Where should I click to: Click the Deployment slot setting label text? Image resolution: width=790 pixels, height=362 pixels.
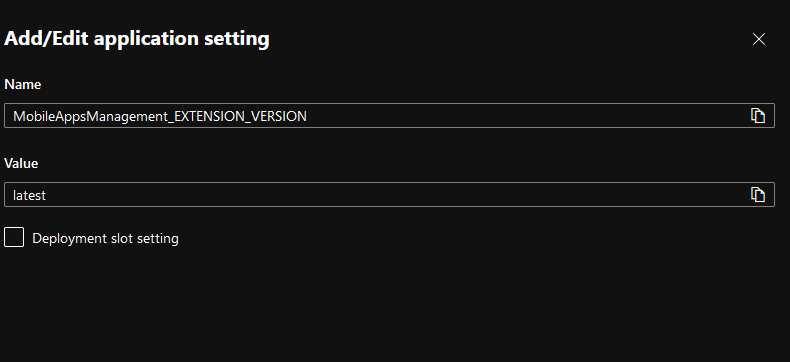point(105,238)
